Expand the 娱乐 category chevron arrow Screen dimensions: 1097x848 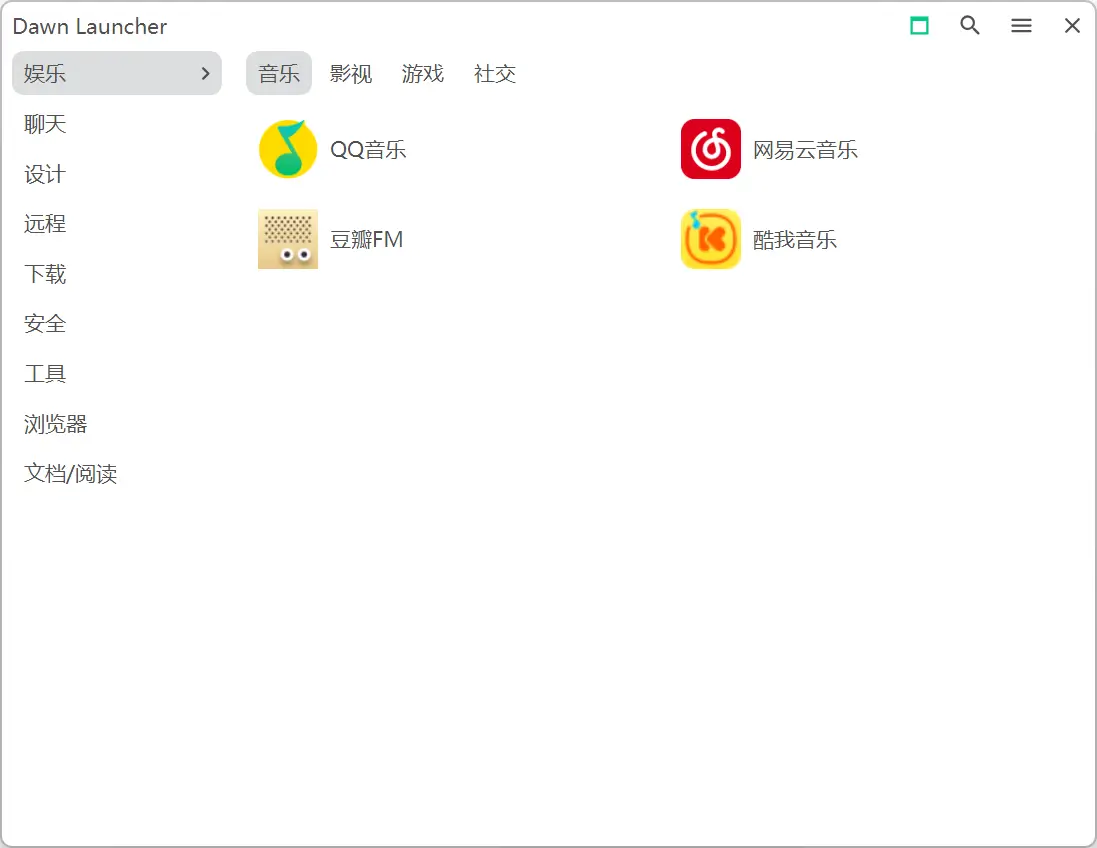click(205, 73)
